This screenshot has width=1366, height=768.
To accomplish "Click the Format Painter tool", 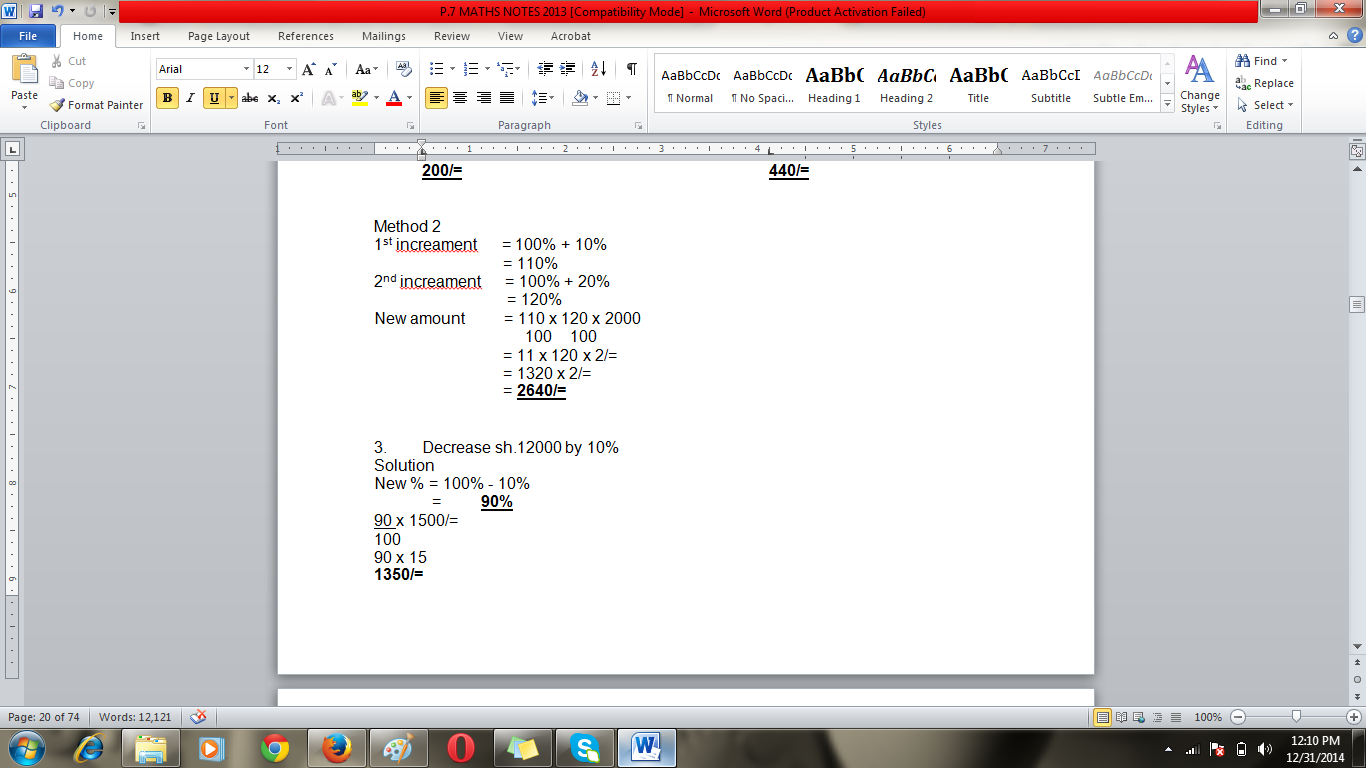I will point(97,105).
